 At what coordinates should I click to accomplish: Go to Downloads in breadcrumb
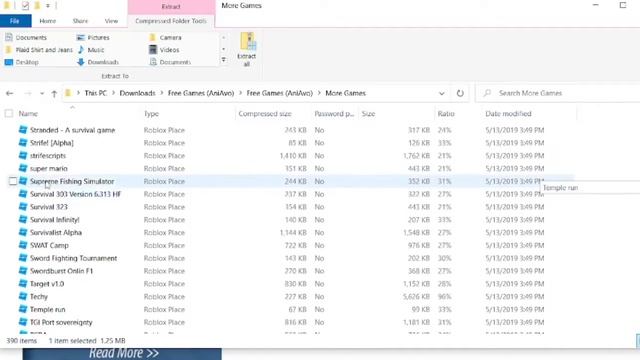[138, 93]
